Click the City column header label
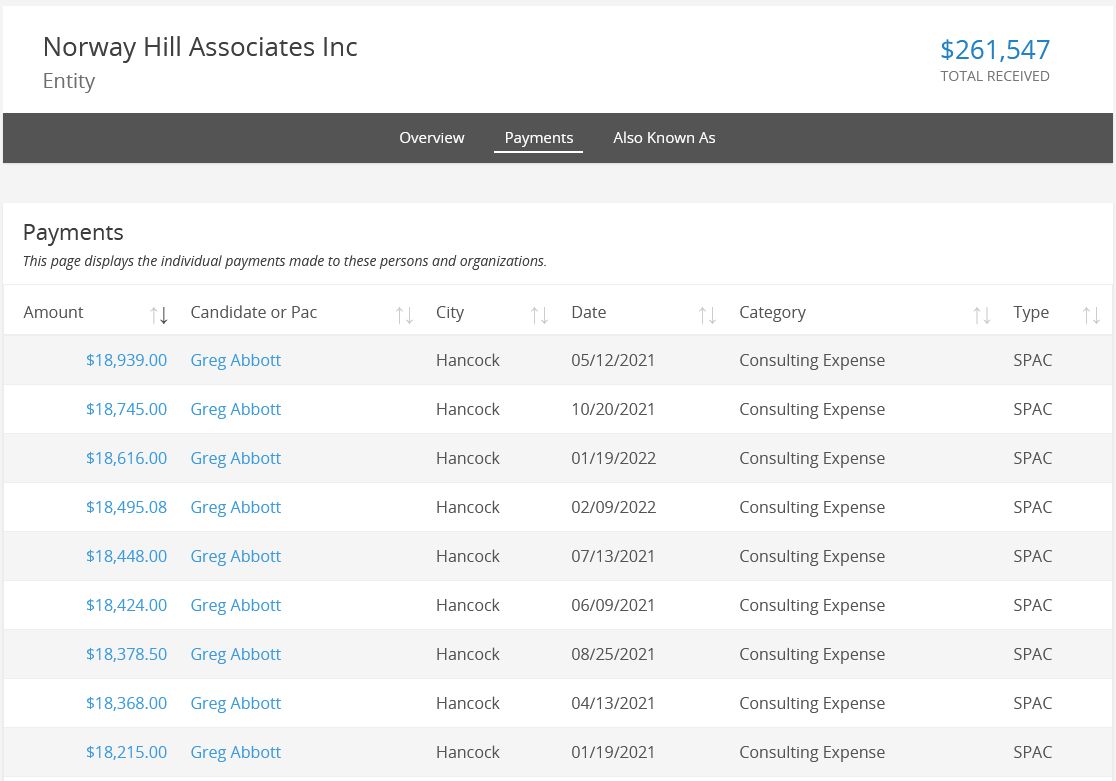The image size is (1116, 781). tap(450, 313)
